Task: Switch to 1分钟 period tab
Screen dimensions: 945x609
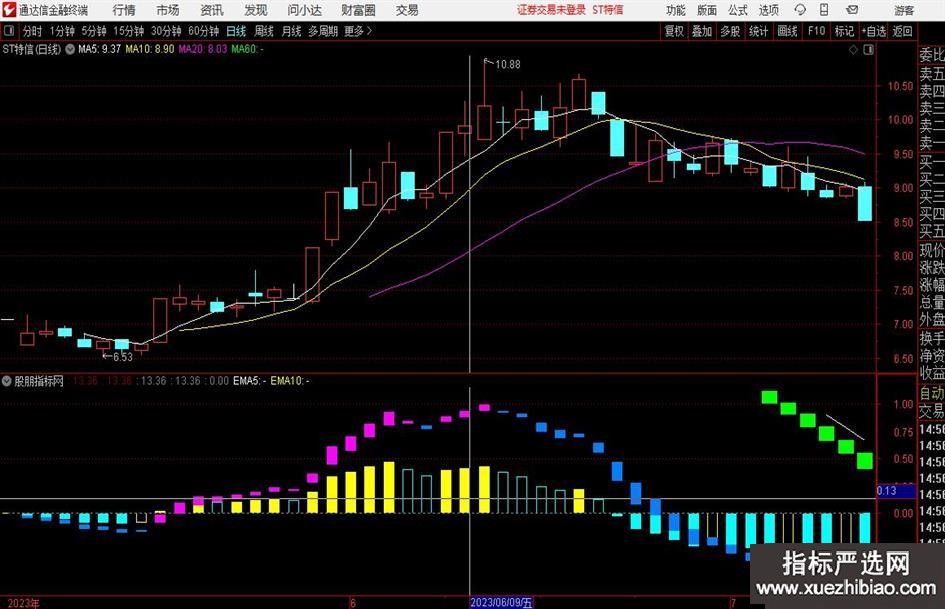Action: point(62,31)
